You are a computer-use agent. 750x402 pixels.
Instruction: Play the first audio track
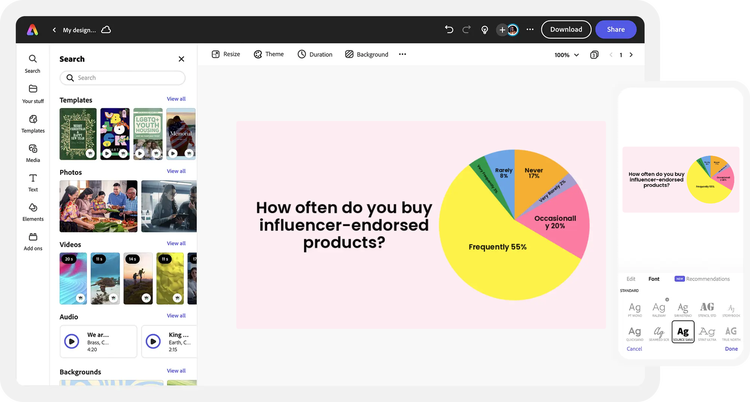[x=72, y=340]
